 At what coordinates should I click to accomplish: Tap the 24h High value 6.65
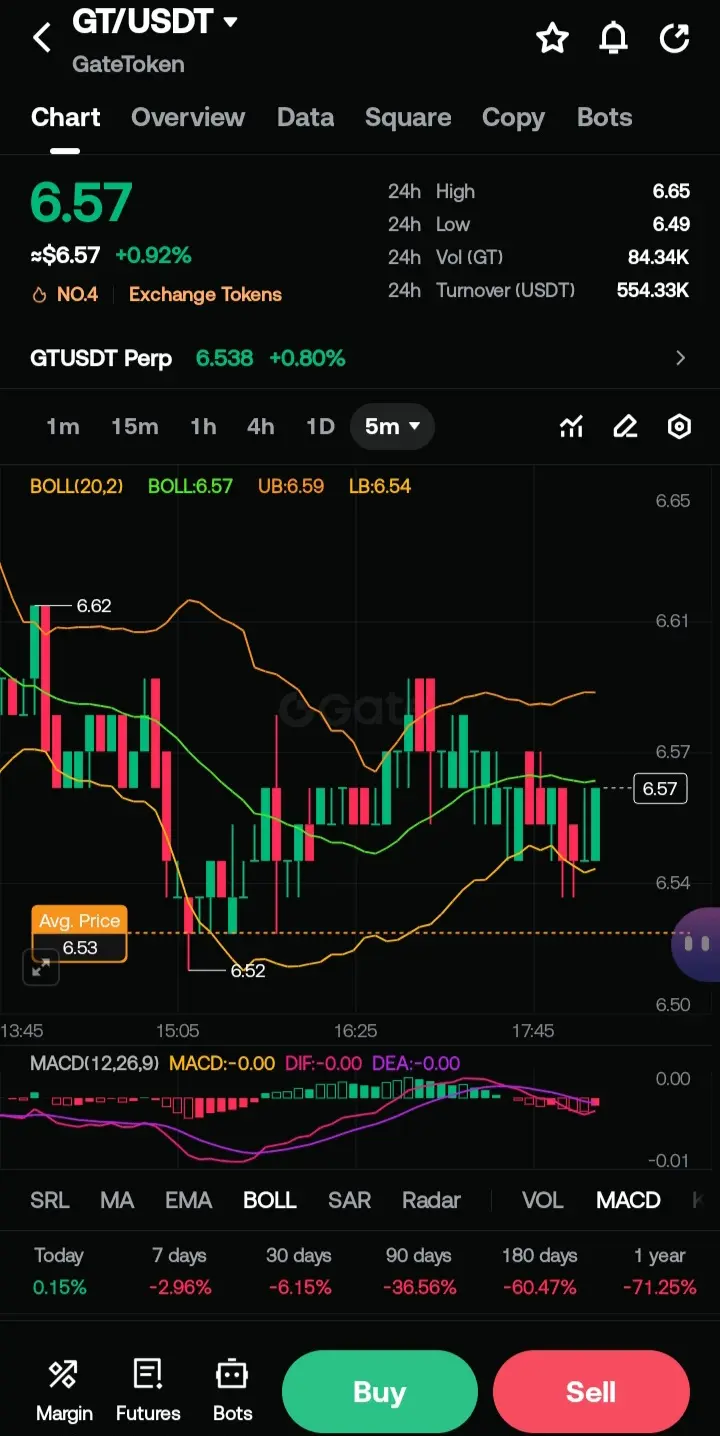click(671, 191)
